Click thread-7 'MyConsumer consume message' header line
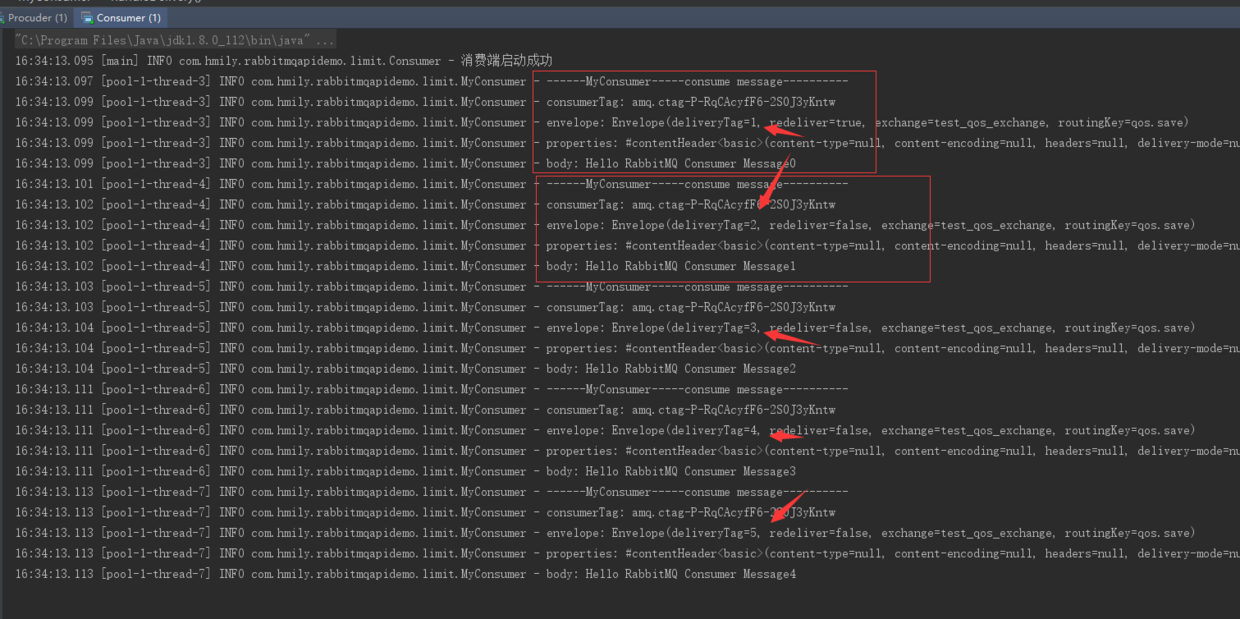1240x619 pixels. click(x=432, y=492)
